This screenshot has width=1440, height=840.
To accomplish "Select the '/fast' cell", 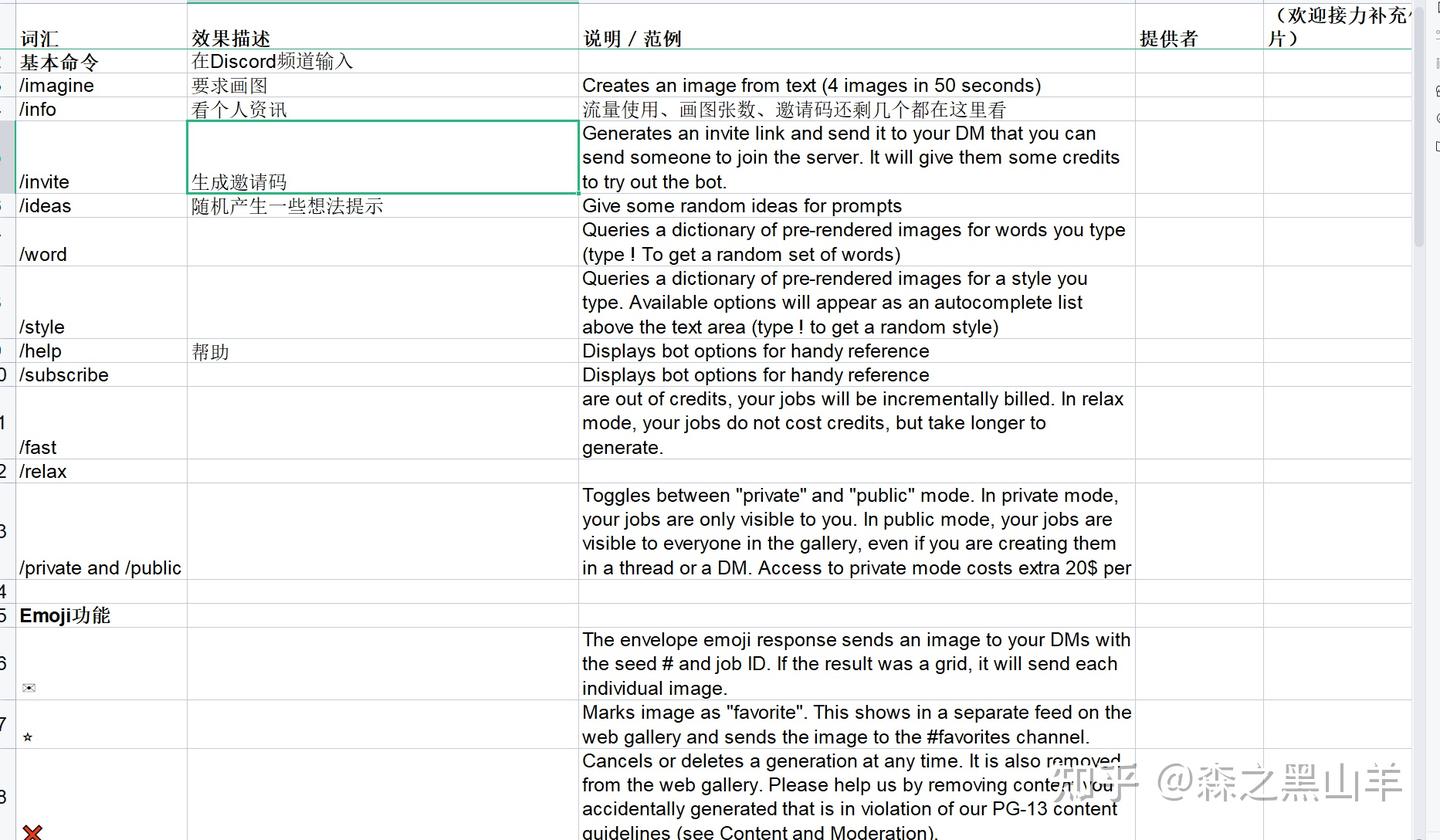I will [102, 423].
